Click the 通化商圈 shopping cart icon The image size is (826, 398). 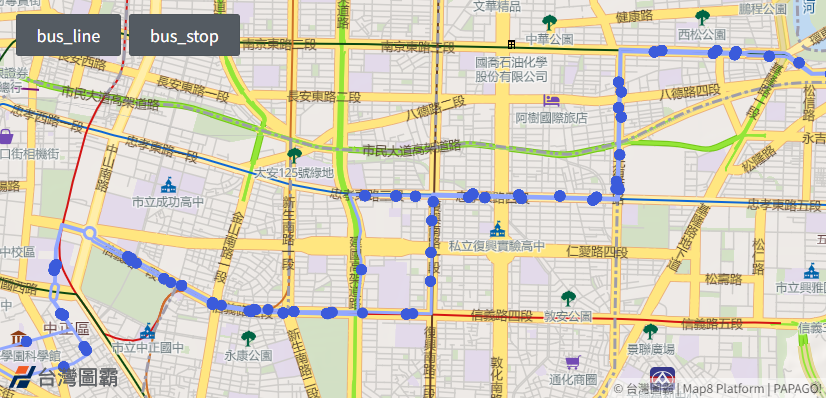tap(573, 362)
